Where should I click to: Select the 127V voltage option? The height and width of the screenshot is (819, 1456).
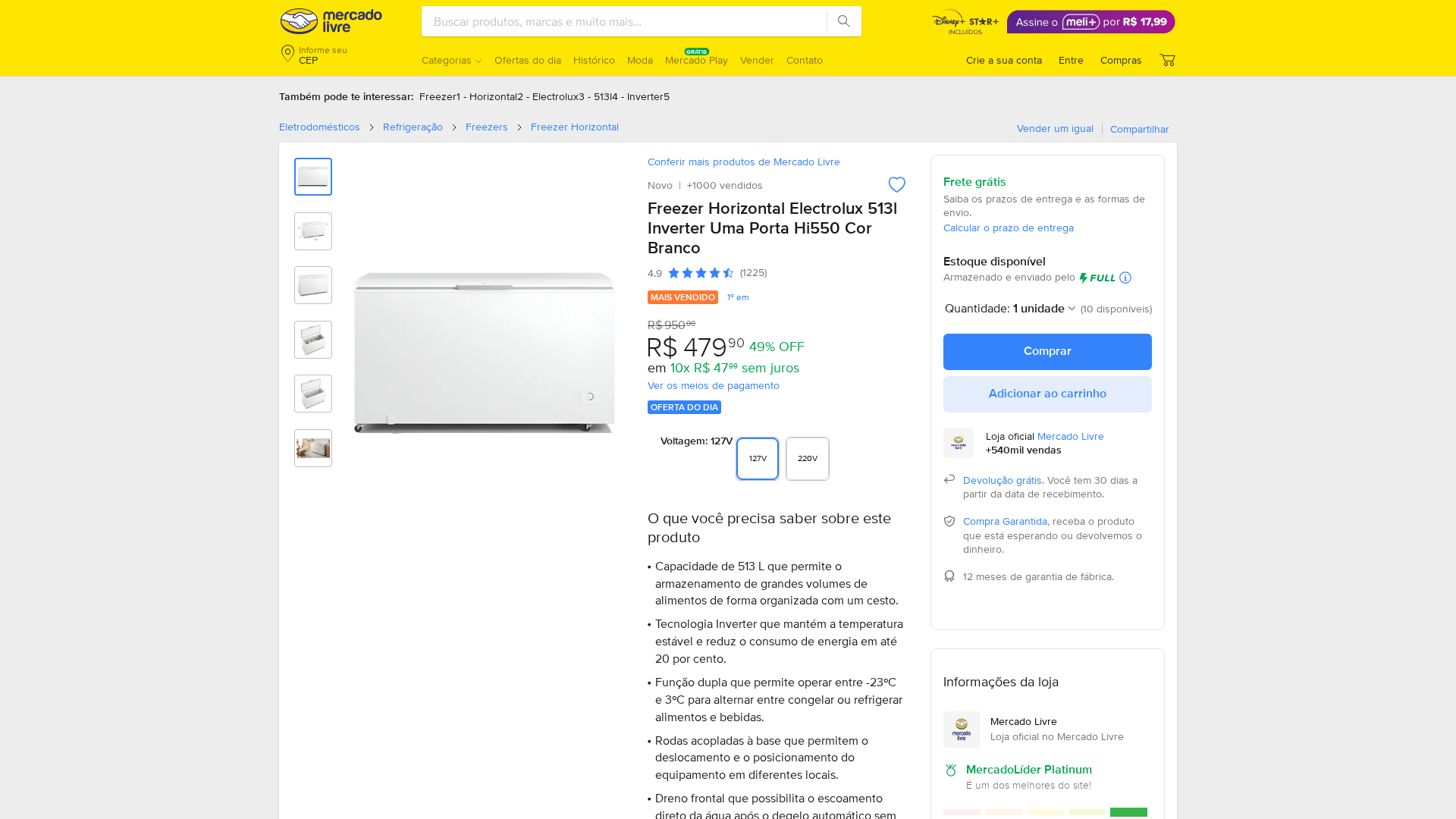(758, 459)
